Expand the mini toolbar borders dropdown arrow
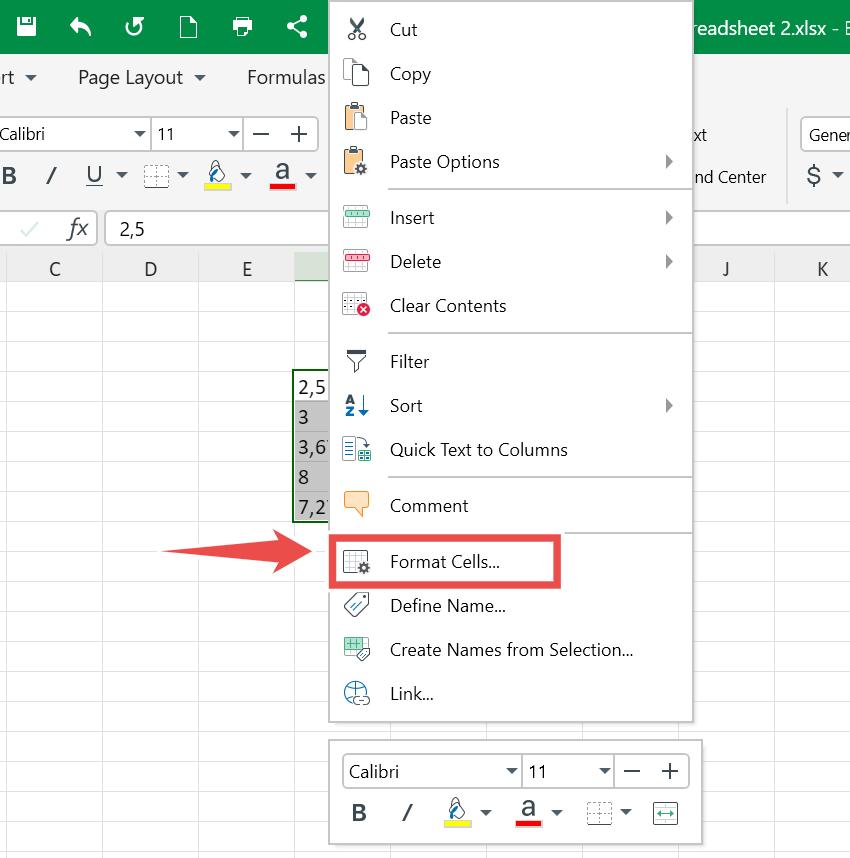This screenshot has width=850, height=858. pos(626,813)
